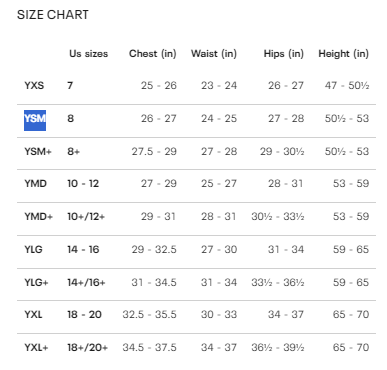Click the Waist (in) column header

[214, 54]
